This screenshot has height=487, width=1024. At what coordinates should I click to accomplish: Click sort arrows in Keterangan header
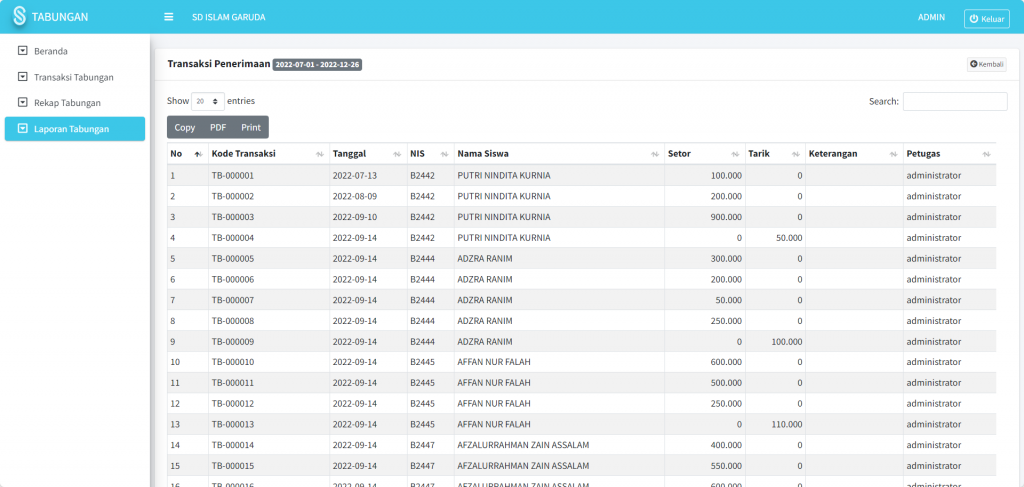[x=893, y=154]
